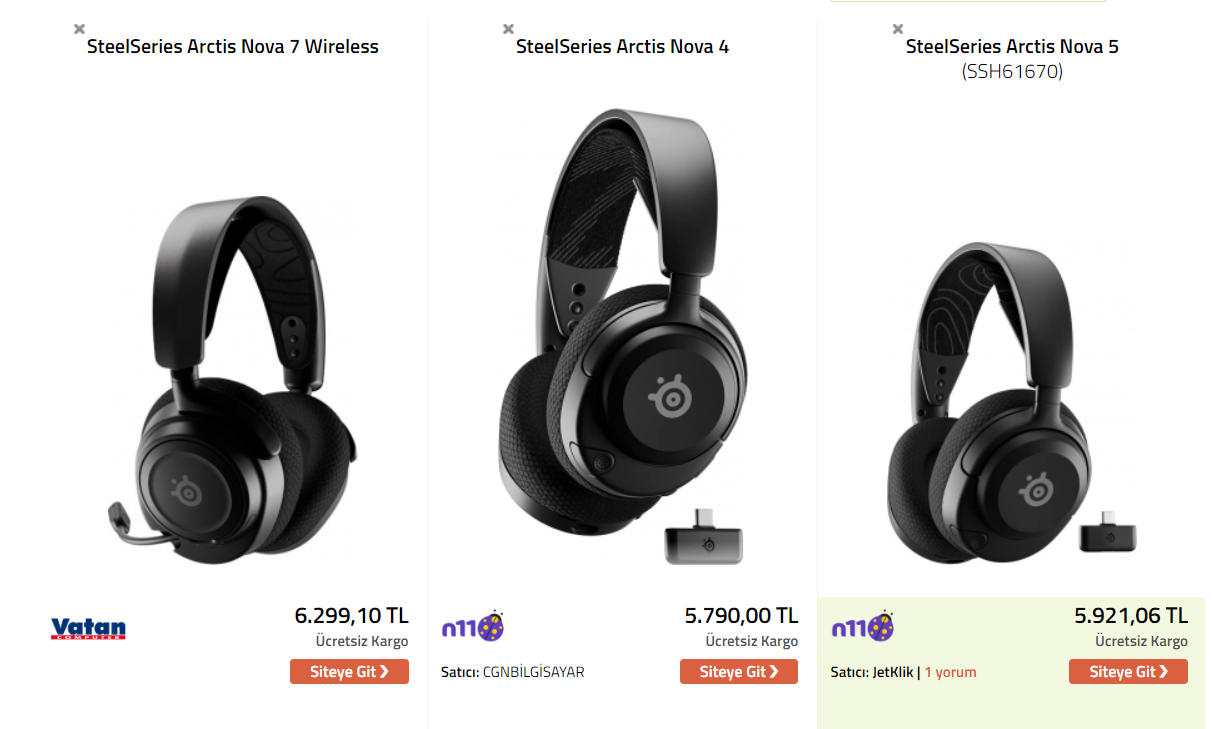Click the Arctis Nova 5 headset image

(x=1000, y=400)
